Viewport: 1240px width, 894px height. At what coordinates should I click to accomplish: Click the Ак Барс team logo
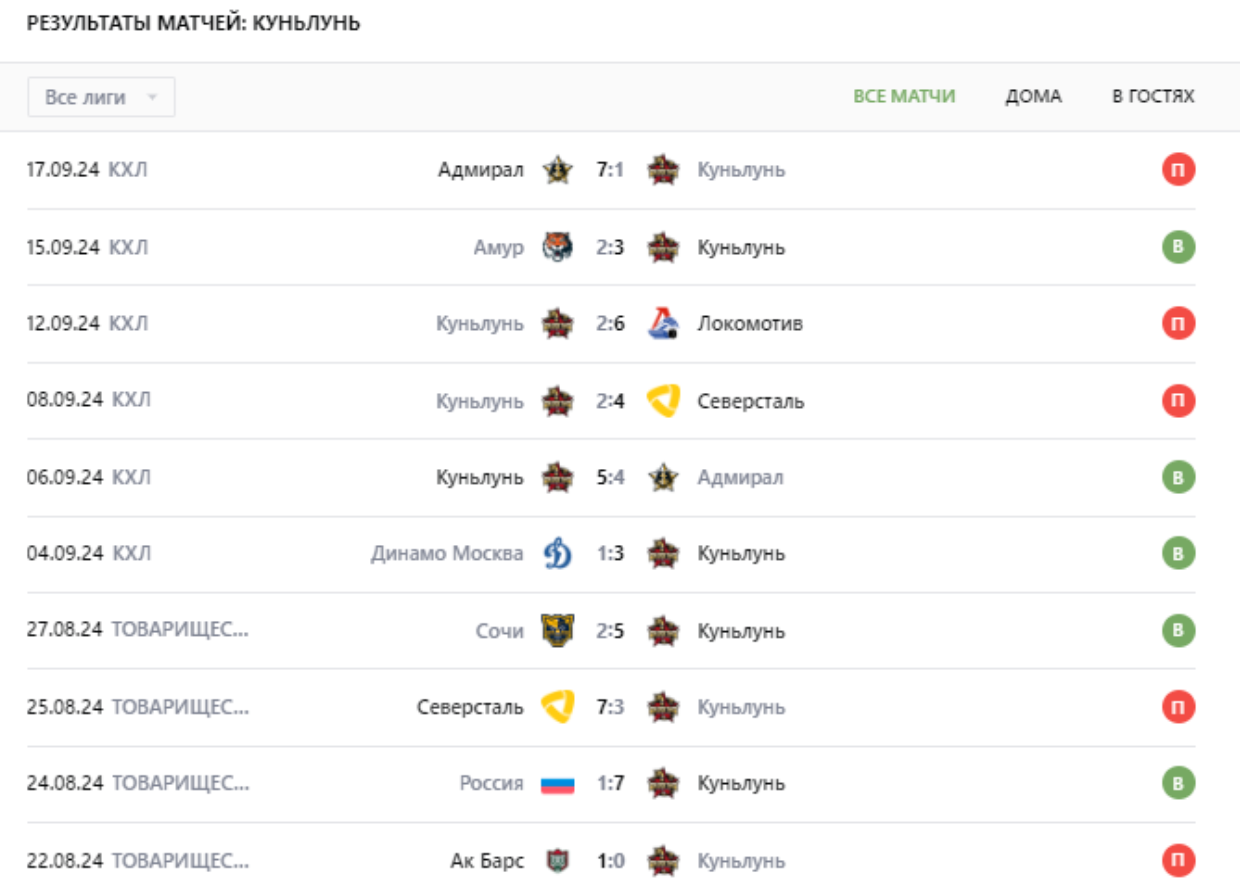click(558, 861)
